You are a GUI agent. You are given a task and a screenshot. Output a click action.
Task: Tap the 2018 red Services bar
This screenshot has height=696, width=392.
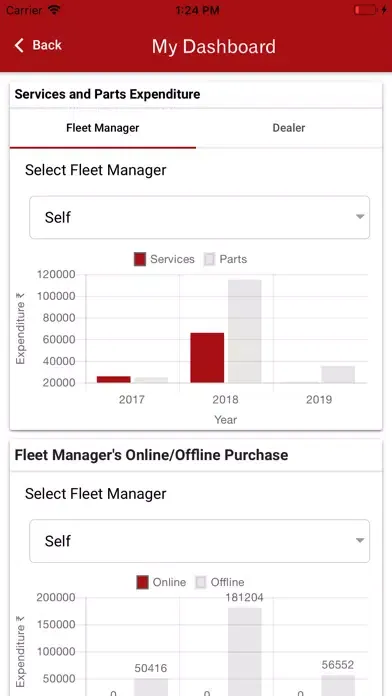click(x=207, y=358)
